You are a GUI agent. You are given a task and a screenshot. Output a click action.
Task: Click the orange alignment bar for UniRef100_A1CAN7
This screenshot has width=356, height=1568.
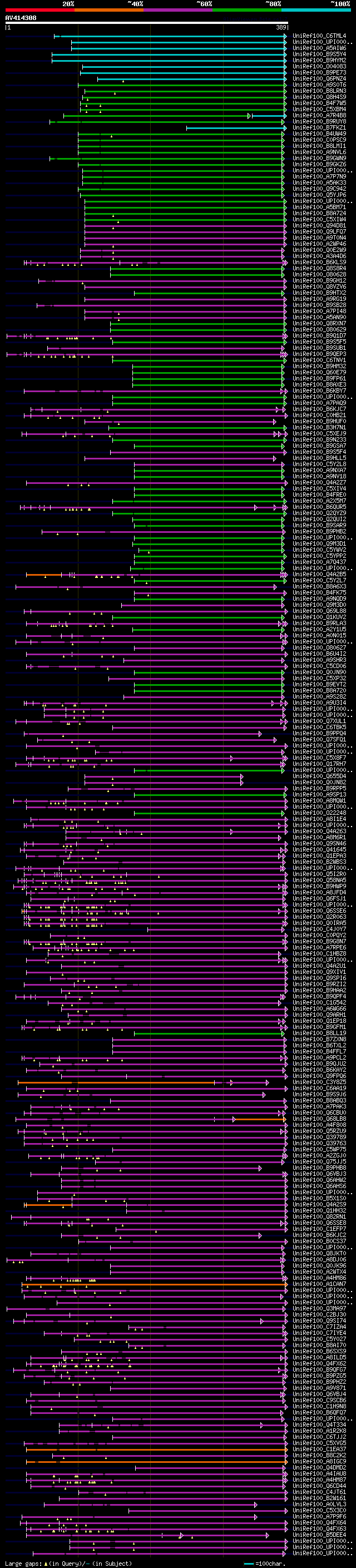point(154,1284)
